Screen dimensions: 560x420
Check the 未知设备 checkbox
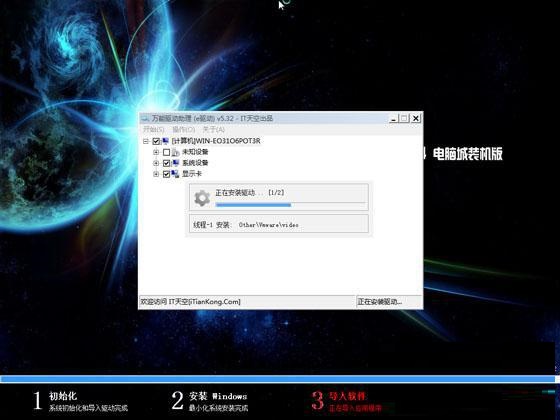(x=166, y=152)
